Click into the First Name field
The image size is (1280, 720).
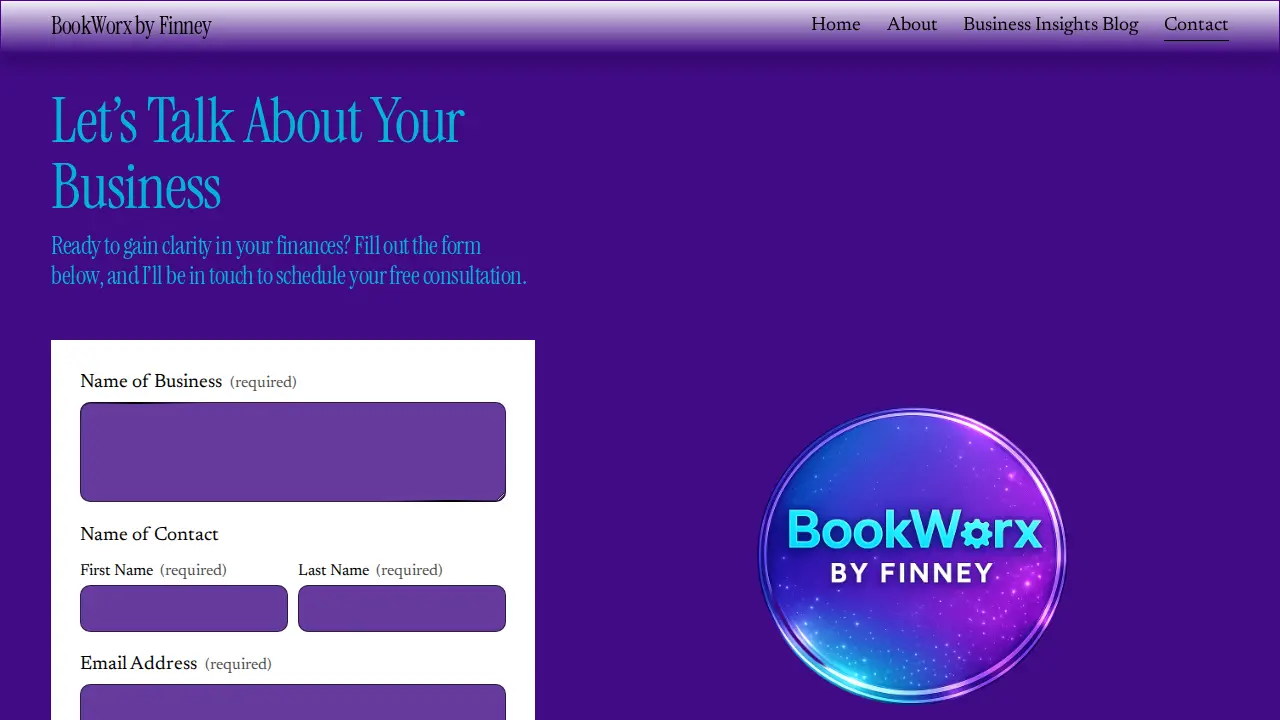click(184, 608)
